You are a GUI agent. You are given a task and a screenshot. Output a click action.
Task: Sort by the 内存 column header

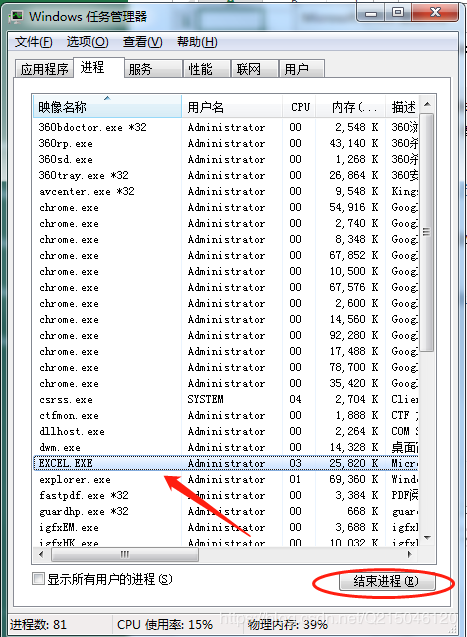pyautogui.click(x=351, y=107)
